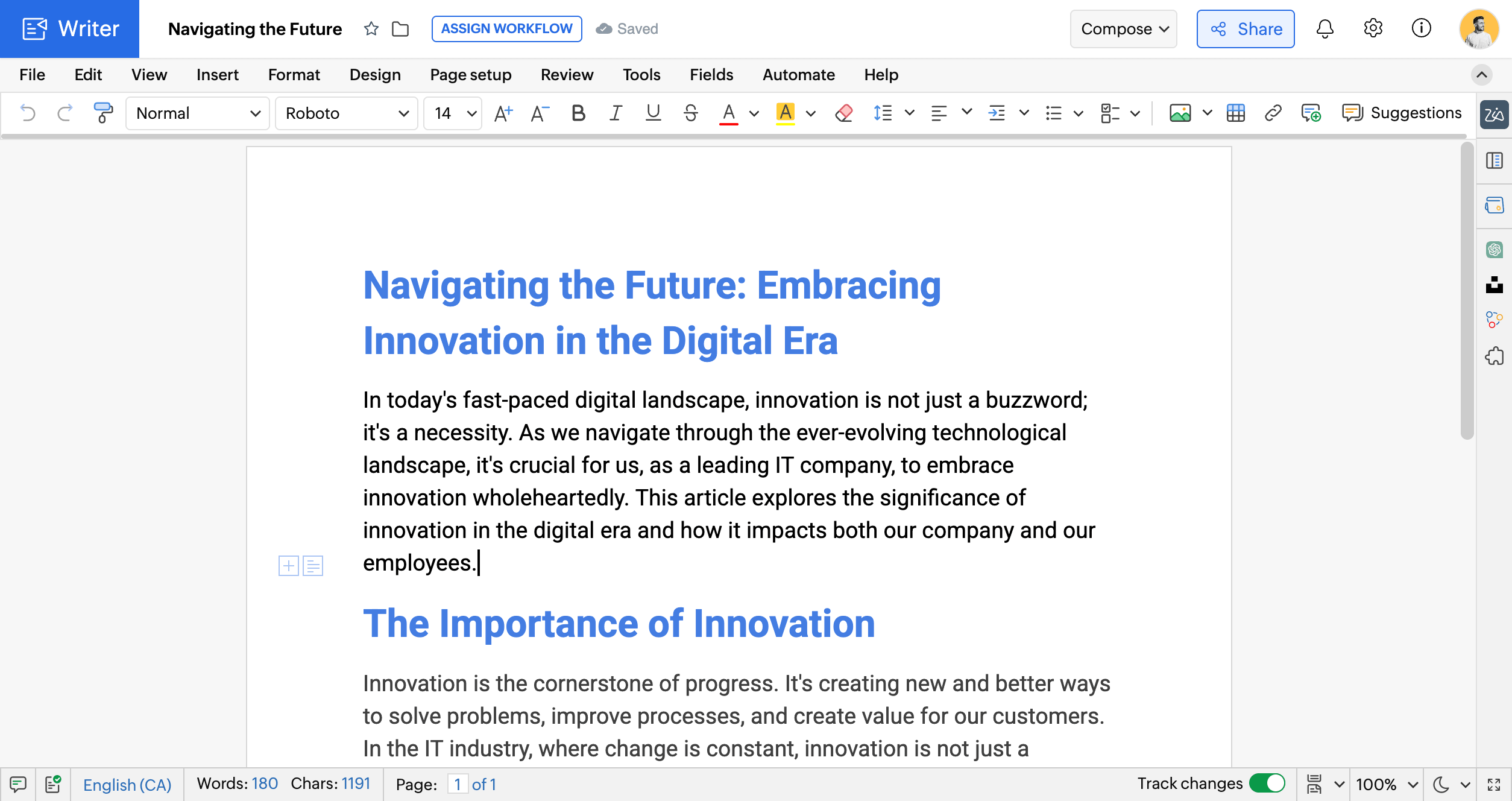Enter fullscreen via status bar icon
1512x801 pixels.
(1494, 784)
